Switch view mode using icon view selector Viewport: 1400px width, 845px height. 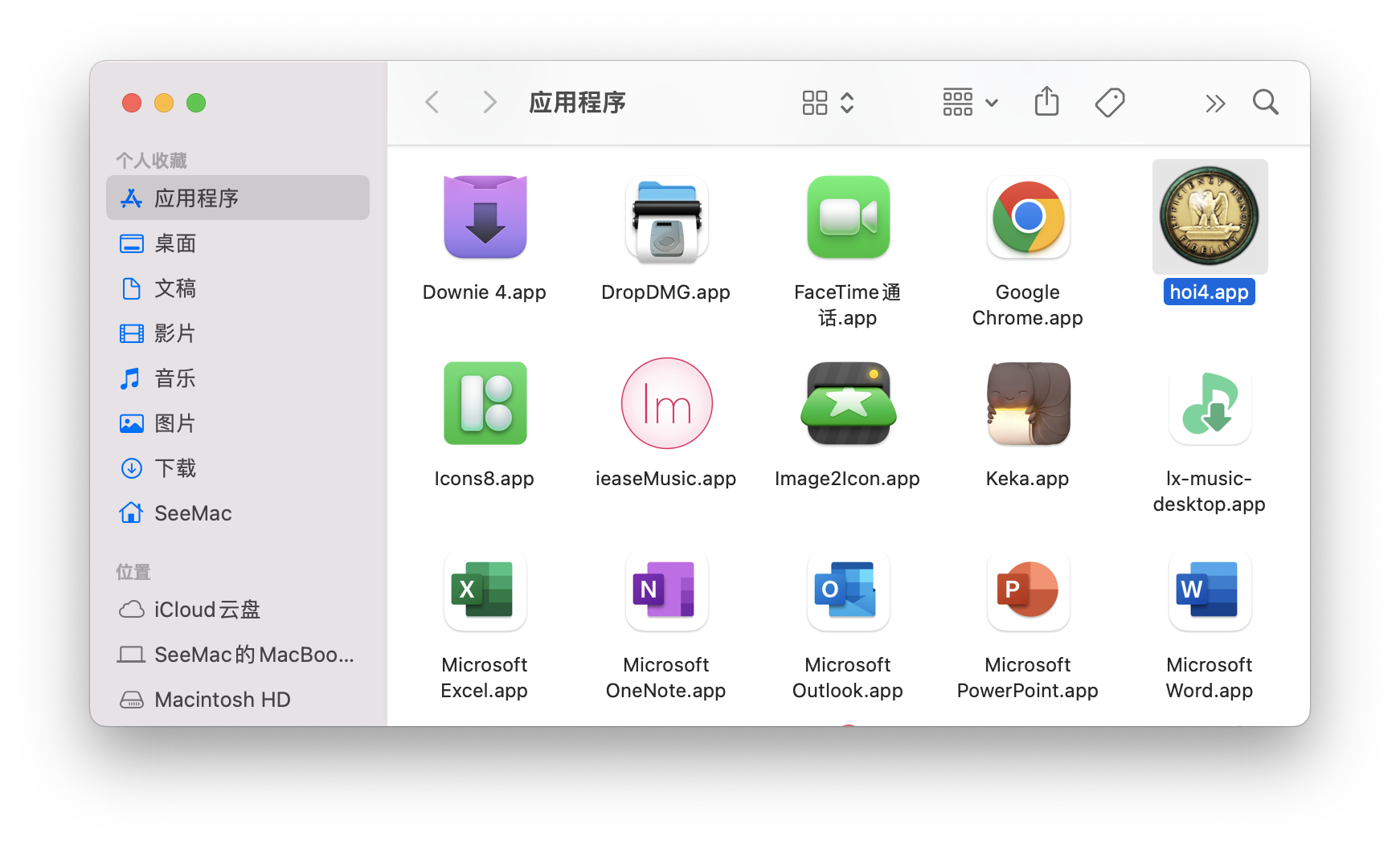(x=828, y=103)
